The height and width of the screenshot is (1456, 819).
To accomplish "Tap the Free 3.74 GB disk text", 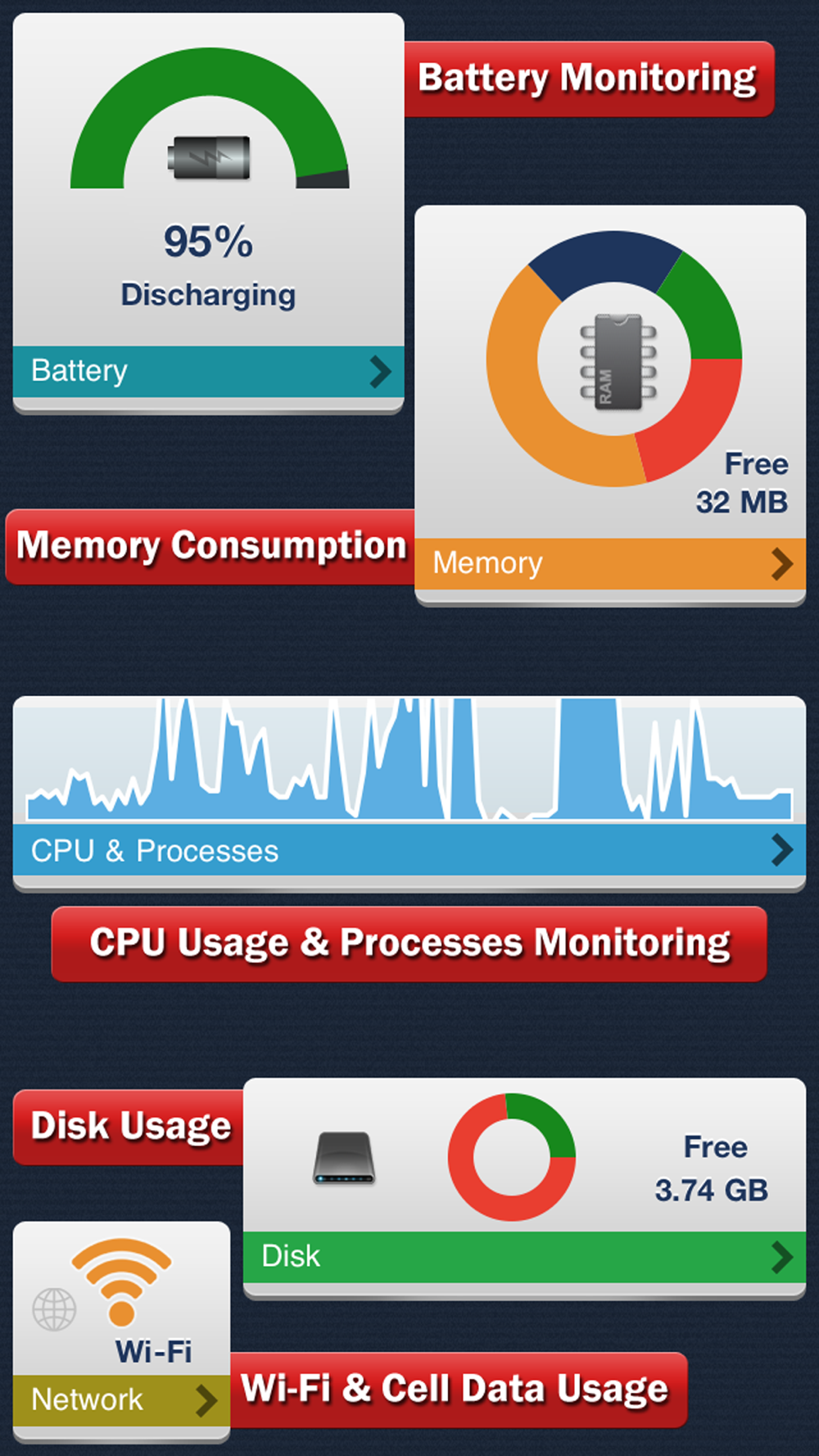I will point(711,1169).
